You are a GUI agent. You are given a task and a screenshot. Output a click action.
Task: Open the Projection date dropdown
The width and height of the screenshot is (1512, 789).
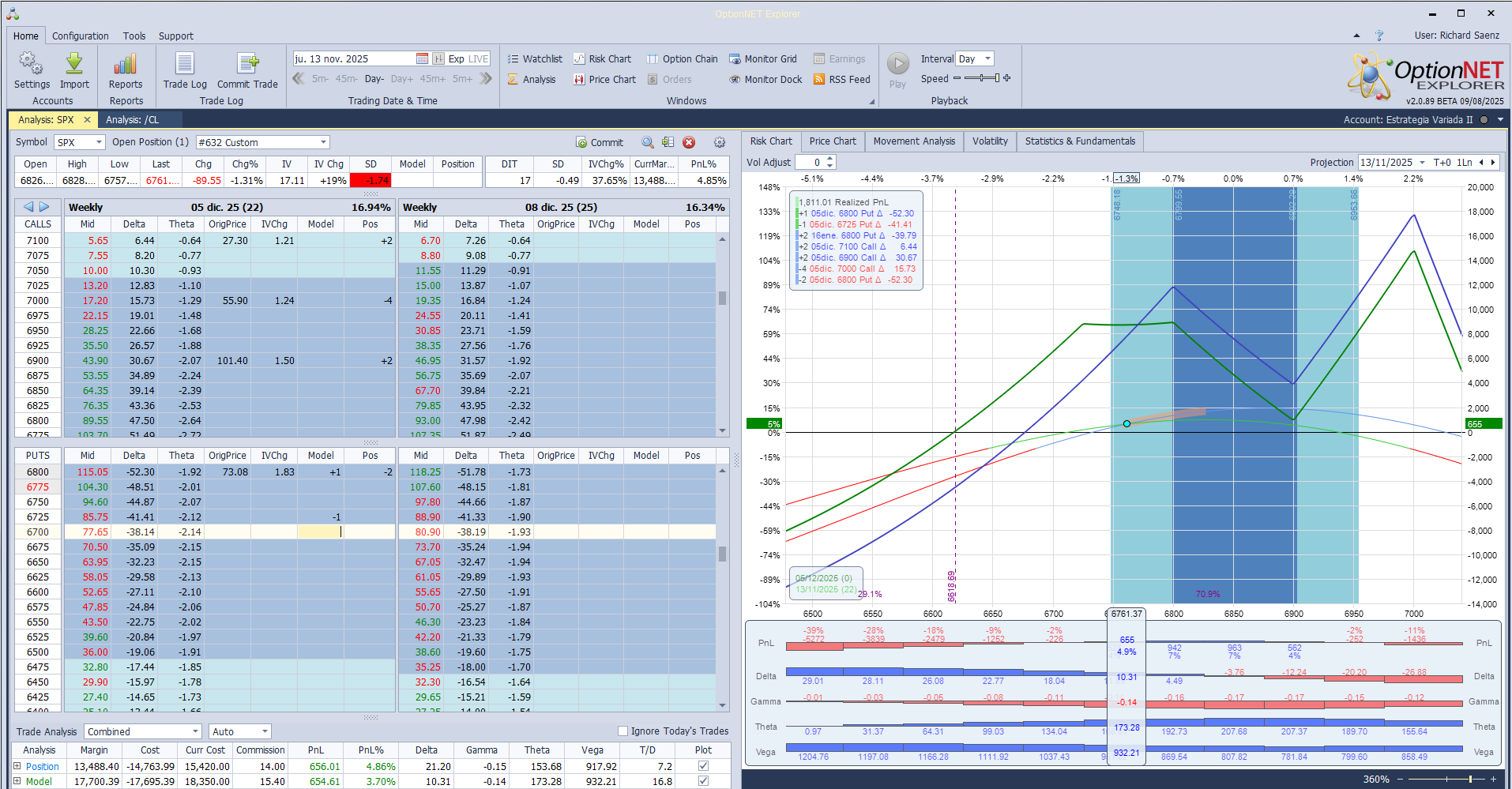point(1423,163)
